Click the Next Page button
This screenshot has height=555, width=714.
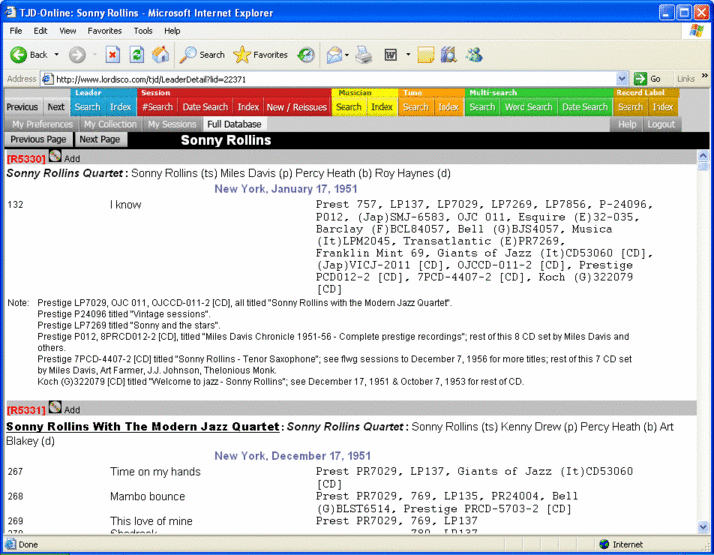[100, 139]
